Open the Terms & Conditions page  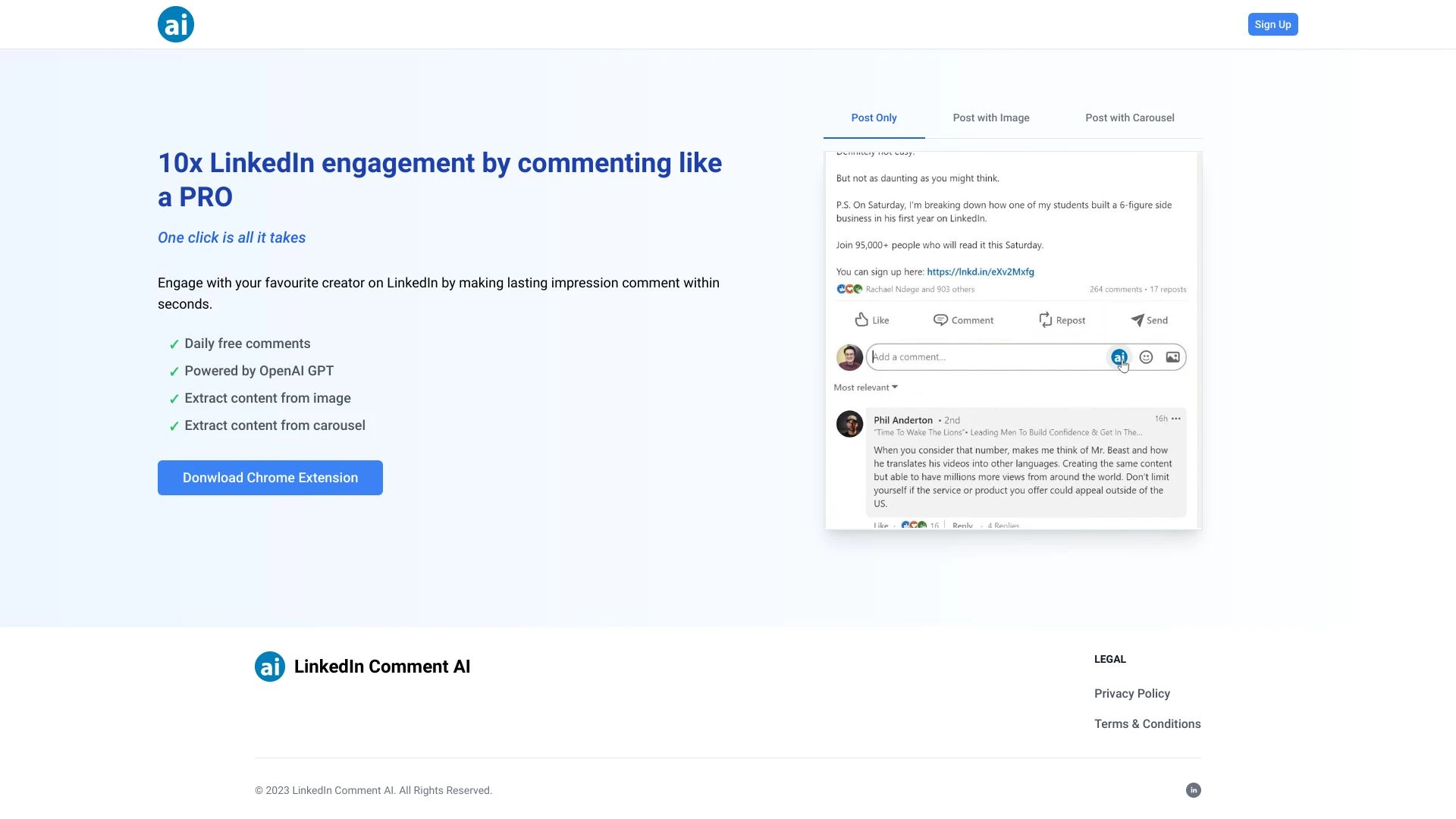click(1147, 723)
